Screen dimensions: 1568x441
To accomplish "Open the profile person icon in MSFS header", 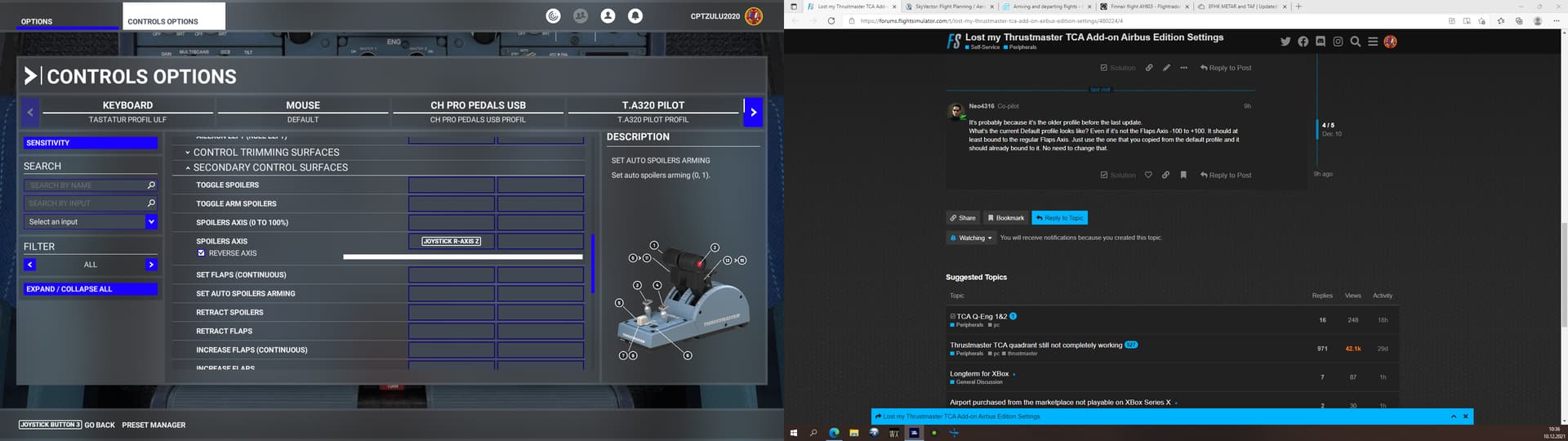I will point(608,16).
